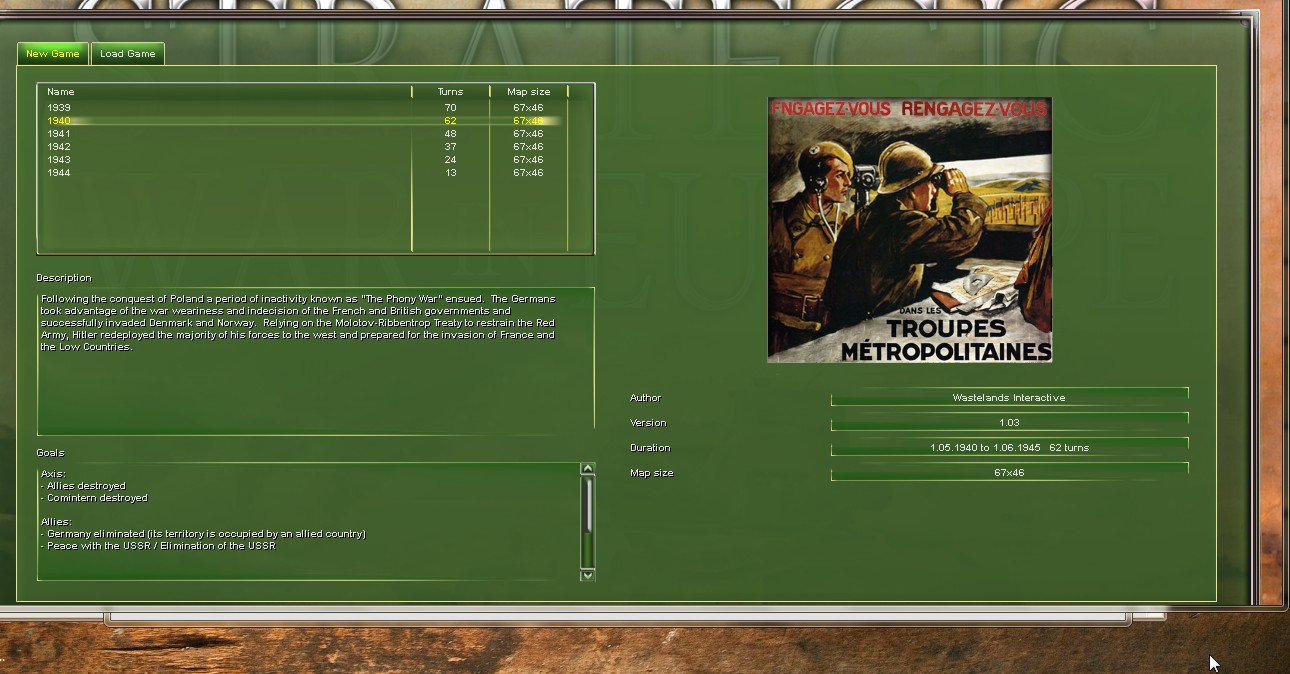This screenshot has height=674, width=1290.
Task: Click the 48 turns value for 1941
Action: click(x=451, y=133)
